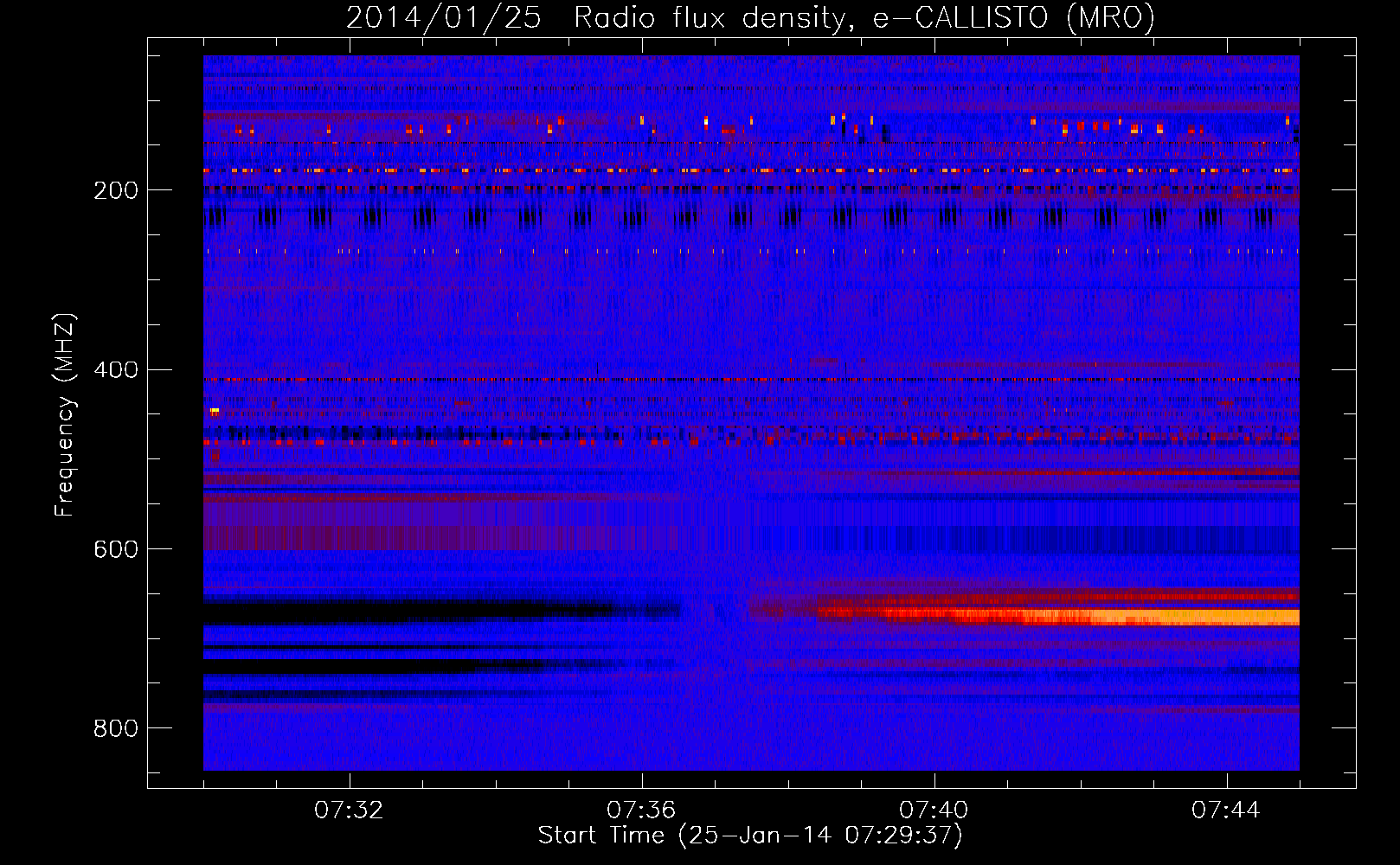Click the "600" frequency tick label
The height and width of the screenshot is (865, 1400).
tap(116, 550)
